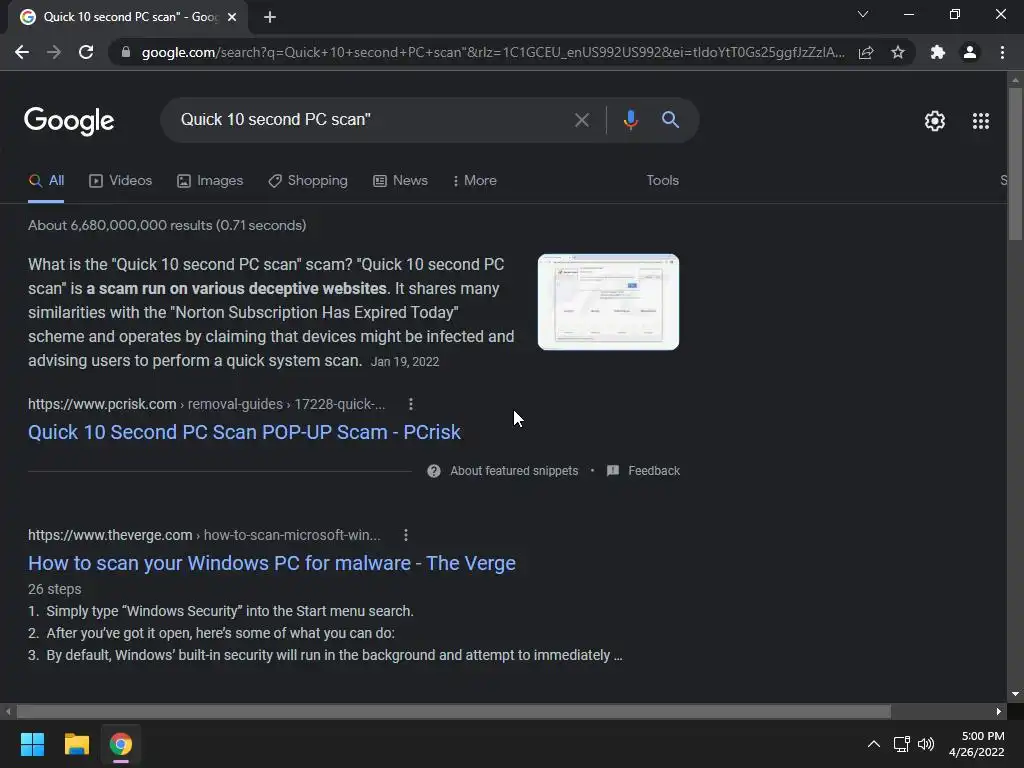Click the horizontal scrollbar thumb

click(453, 711)
